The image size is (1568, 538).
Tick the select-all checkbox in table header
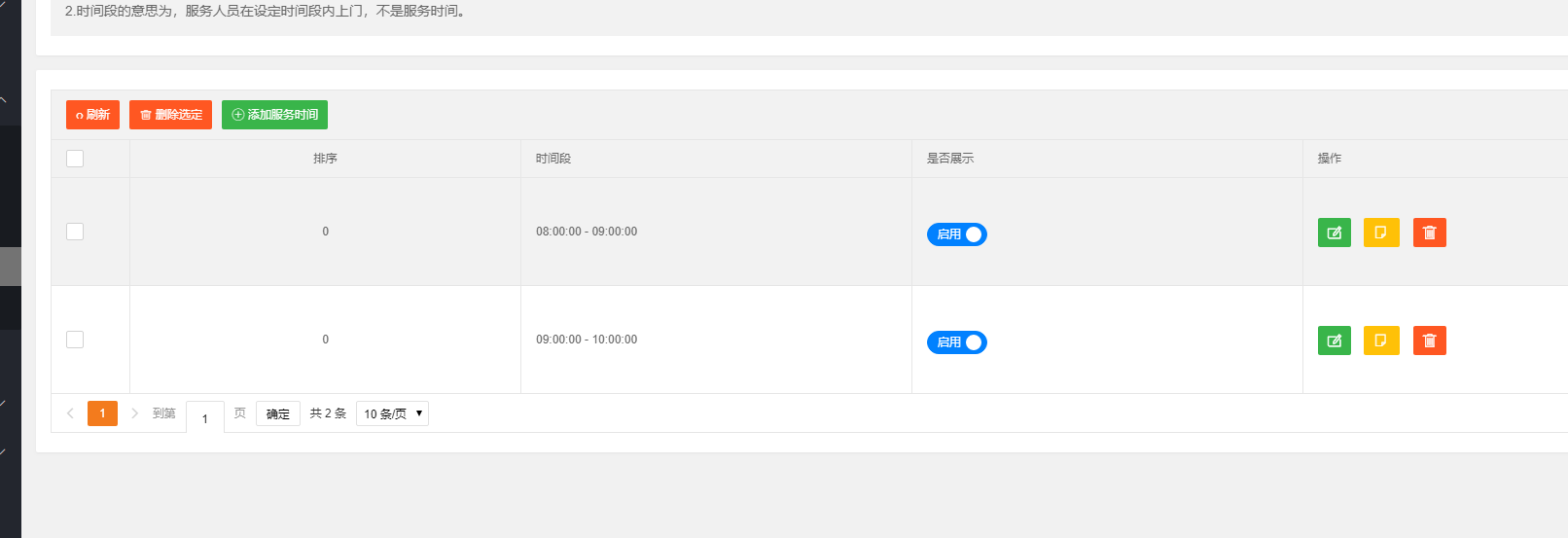point(75,159)
